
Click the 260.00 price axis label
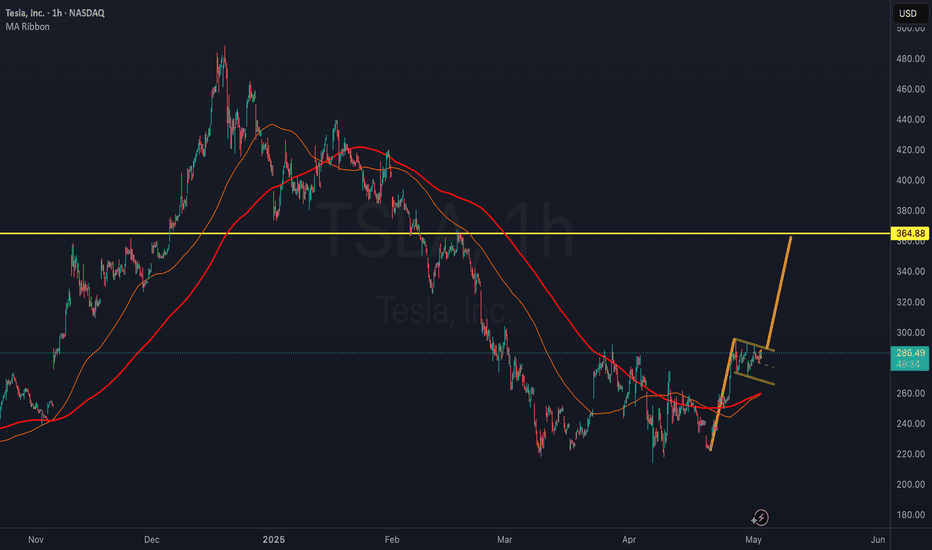pyautogui.click(x=910, y=393)
